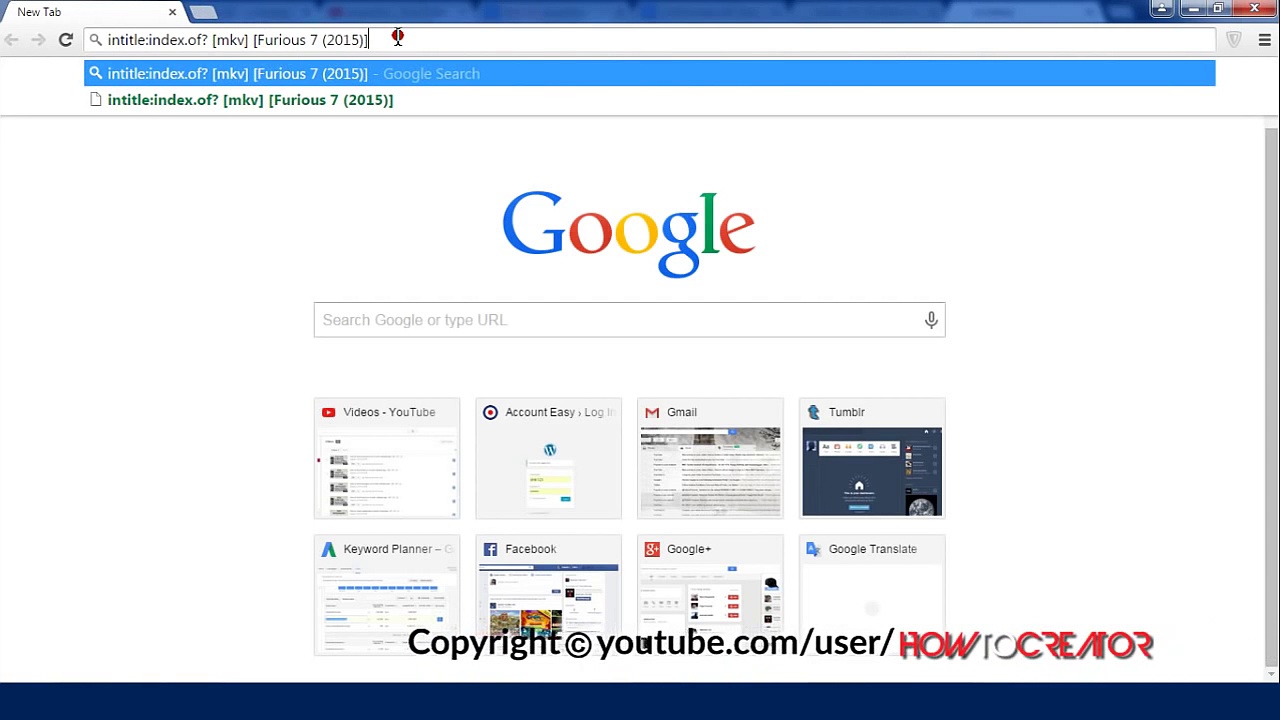
Task: Click the page icon in second suggestion
Action: tap(96, 100)
